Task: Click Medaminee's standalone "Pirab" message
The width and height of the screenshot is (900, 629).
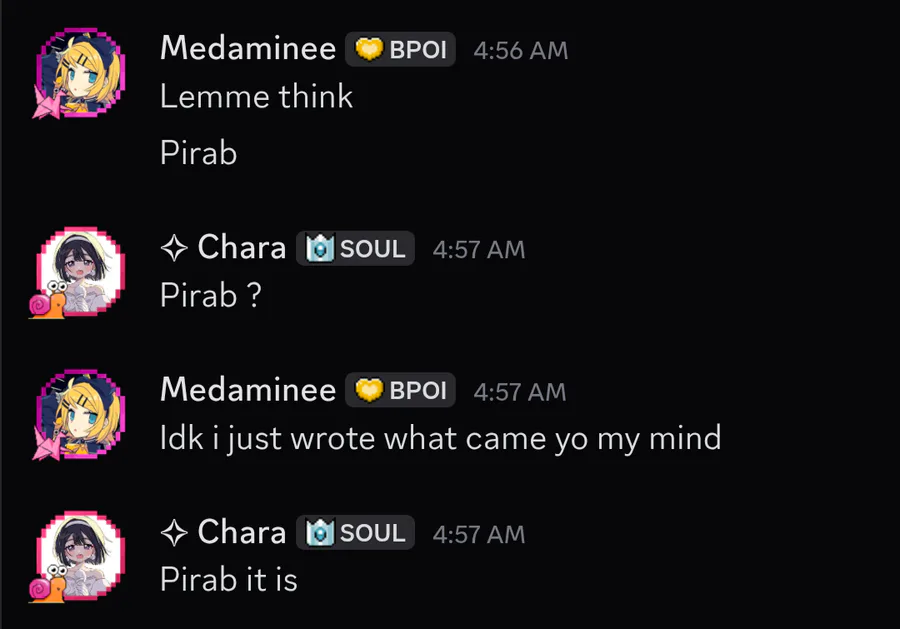Action: [198, 153]
